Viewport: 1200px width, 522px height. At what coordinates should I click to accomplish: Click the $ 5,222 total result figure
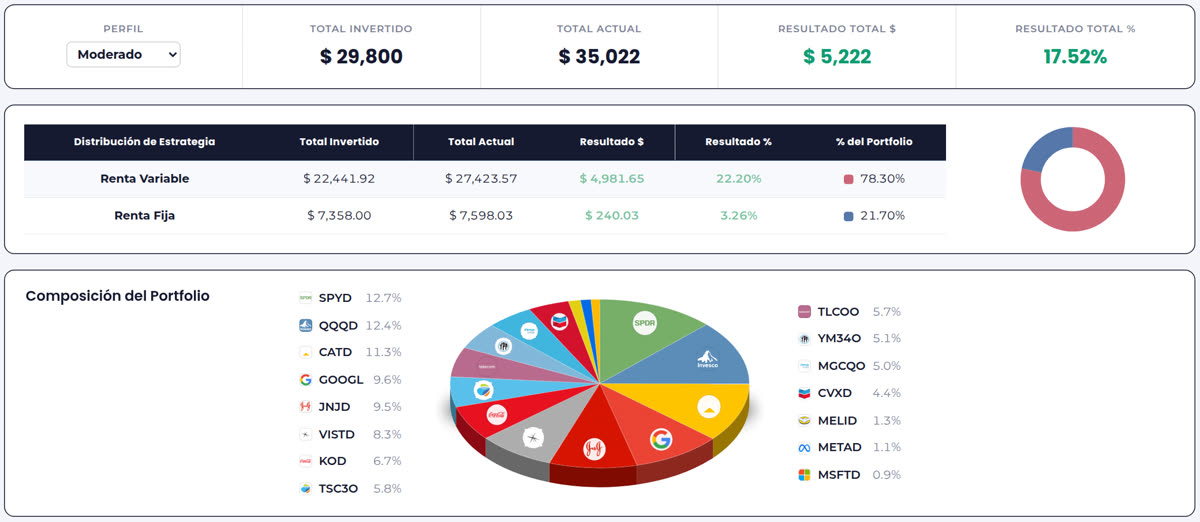click(x=837, y=57)
